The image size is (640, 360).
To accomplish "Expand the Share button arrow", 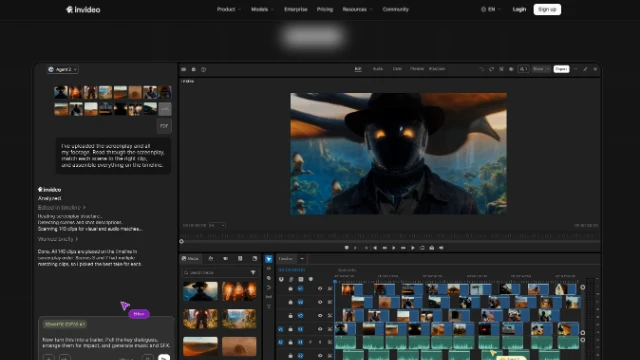I will 548,69.
